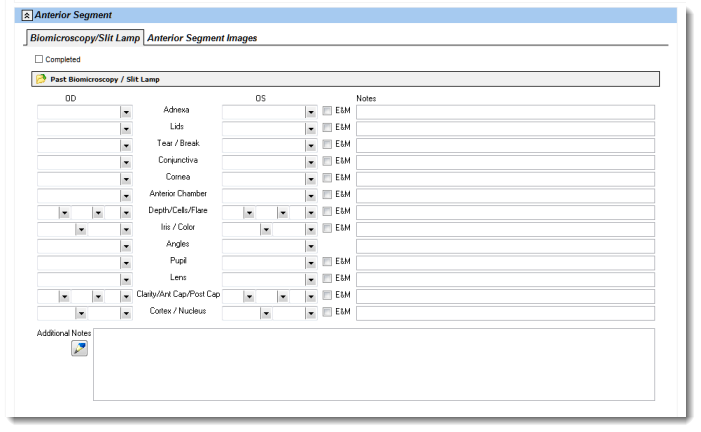Viewport: 701px width, 432px height.
Task: Check E&M box for Pupil
Action: click(x=327, y=262)
